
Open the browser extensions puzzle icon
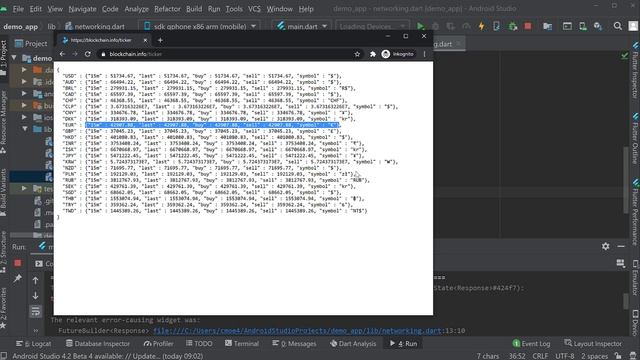point(373,54)
